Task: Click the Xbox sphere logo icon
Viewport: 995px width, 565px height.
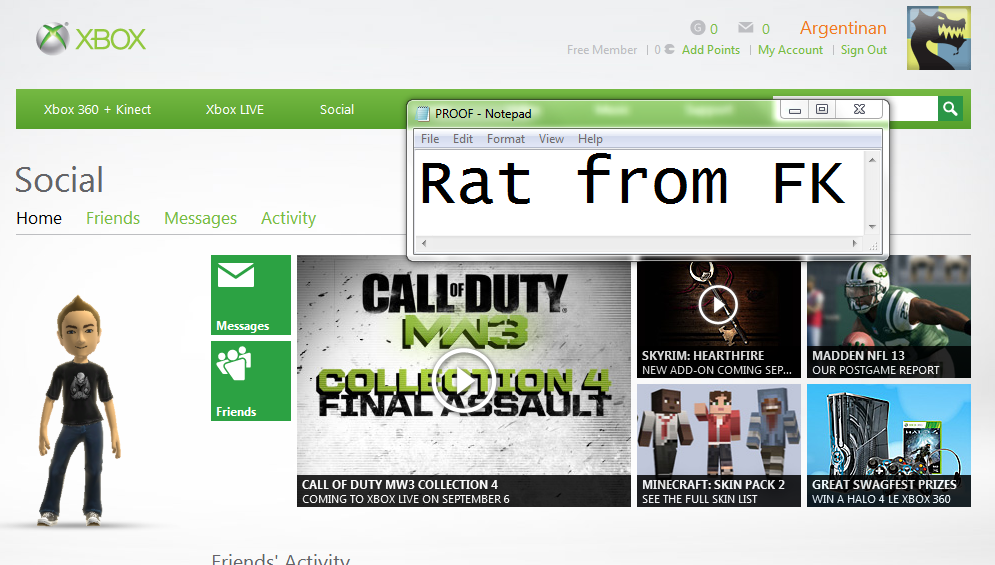Action: click(x=53, y=38)
